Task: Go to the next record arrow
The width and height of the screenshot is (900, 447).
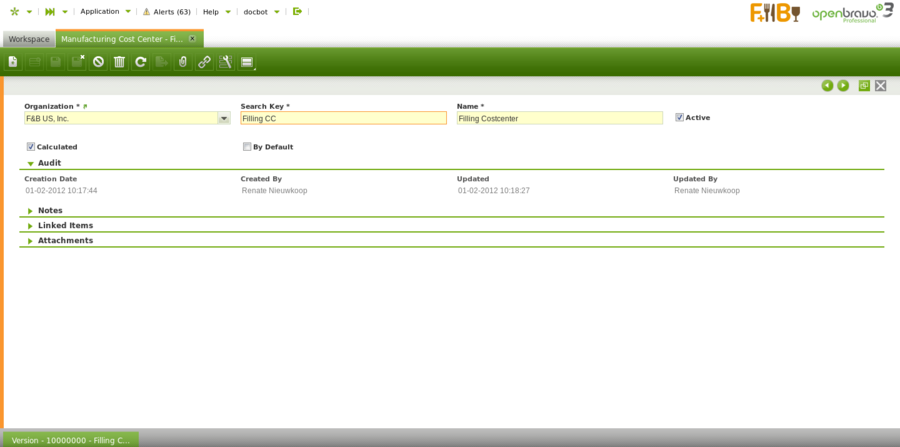Action: click(843, 86)
